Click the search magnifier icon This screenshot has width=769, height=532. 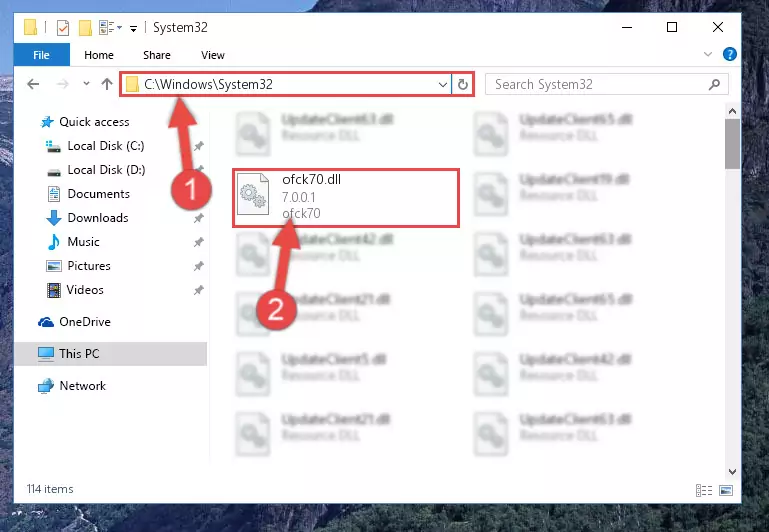(715, 84)
